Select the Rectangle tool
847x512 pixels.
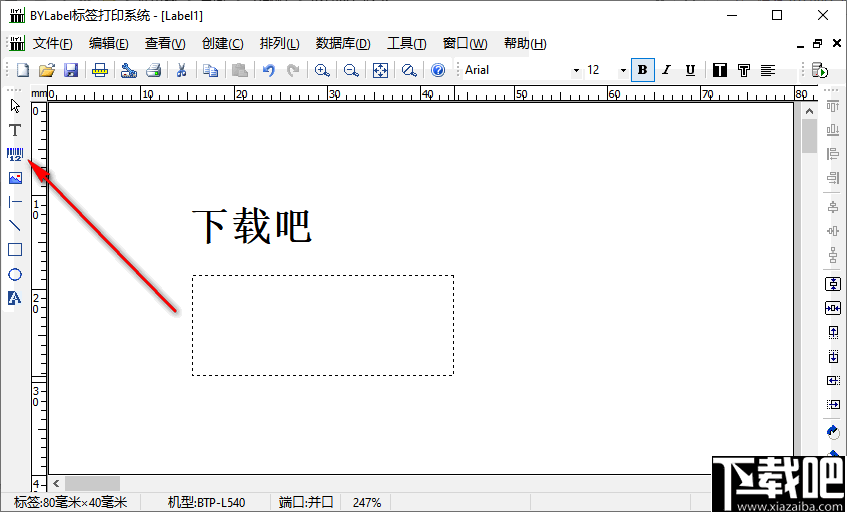click(x=15, y=250)
